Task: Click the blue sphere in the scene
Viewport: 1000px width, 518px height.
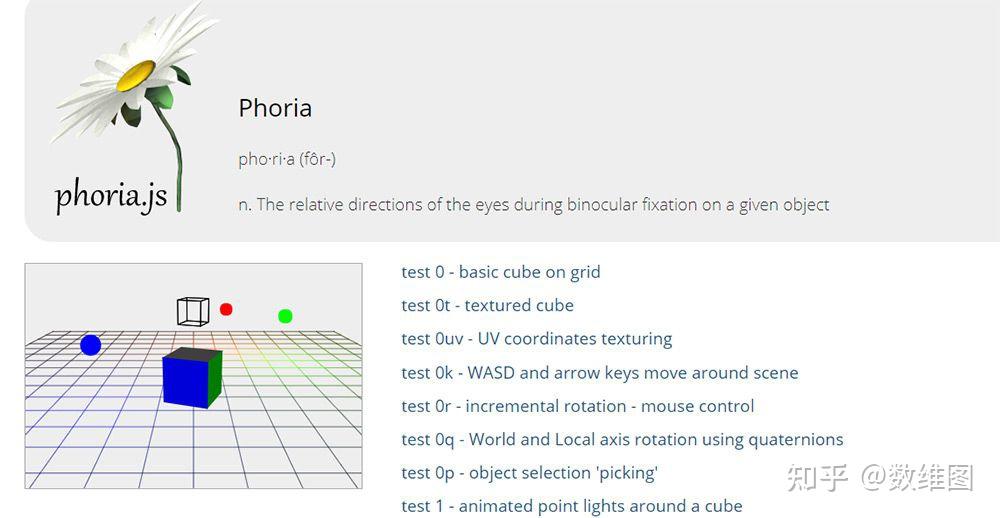Action: (x=90, y=345)
